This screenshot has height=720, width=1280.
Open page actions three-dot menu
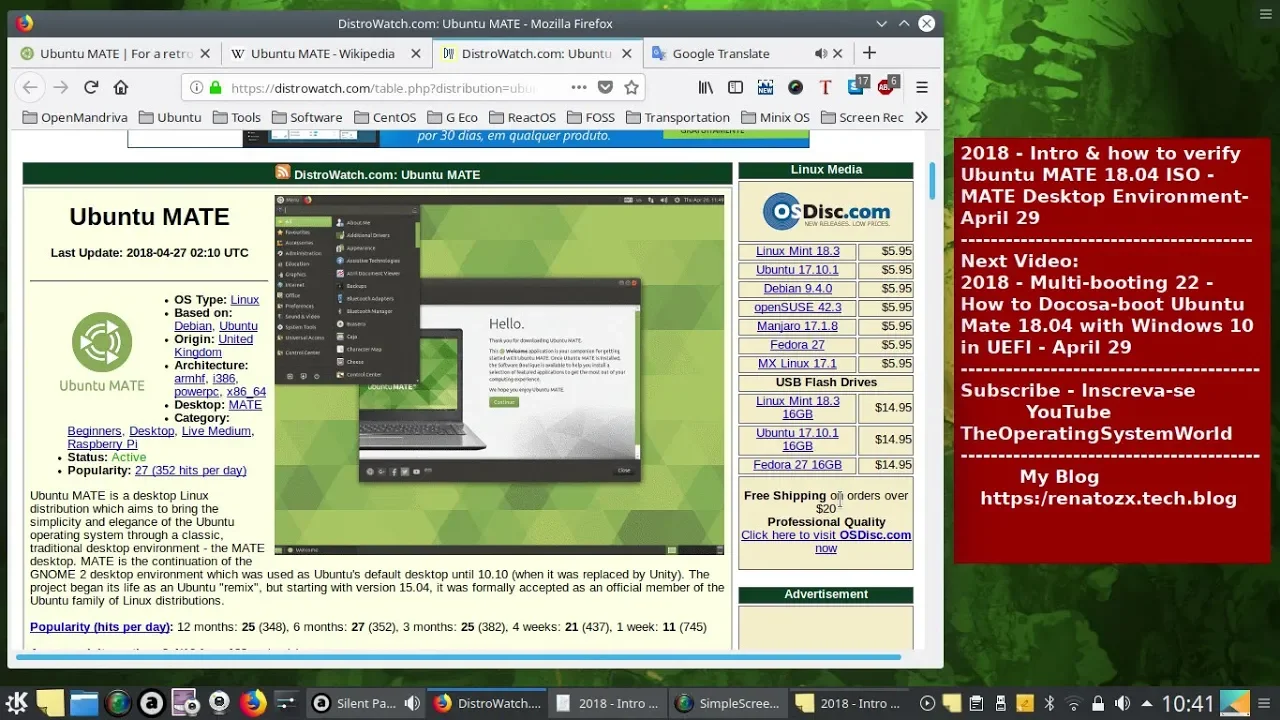tap(579, 87)
